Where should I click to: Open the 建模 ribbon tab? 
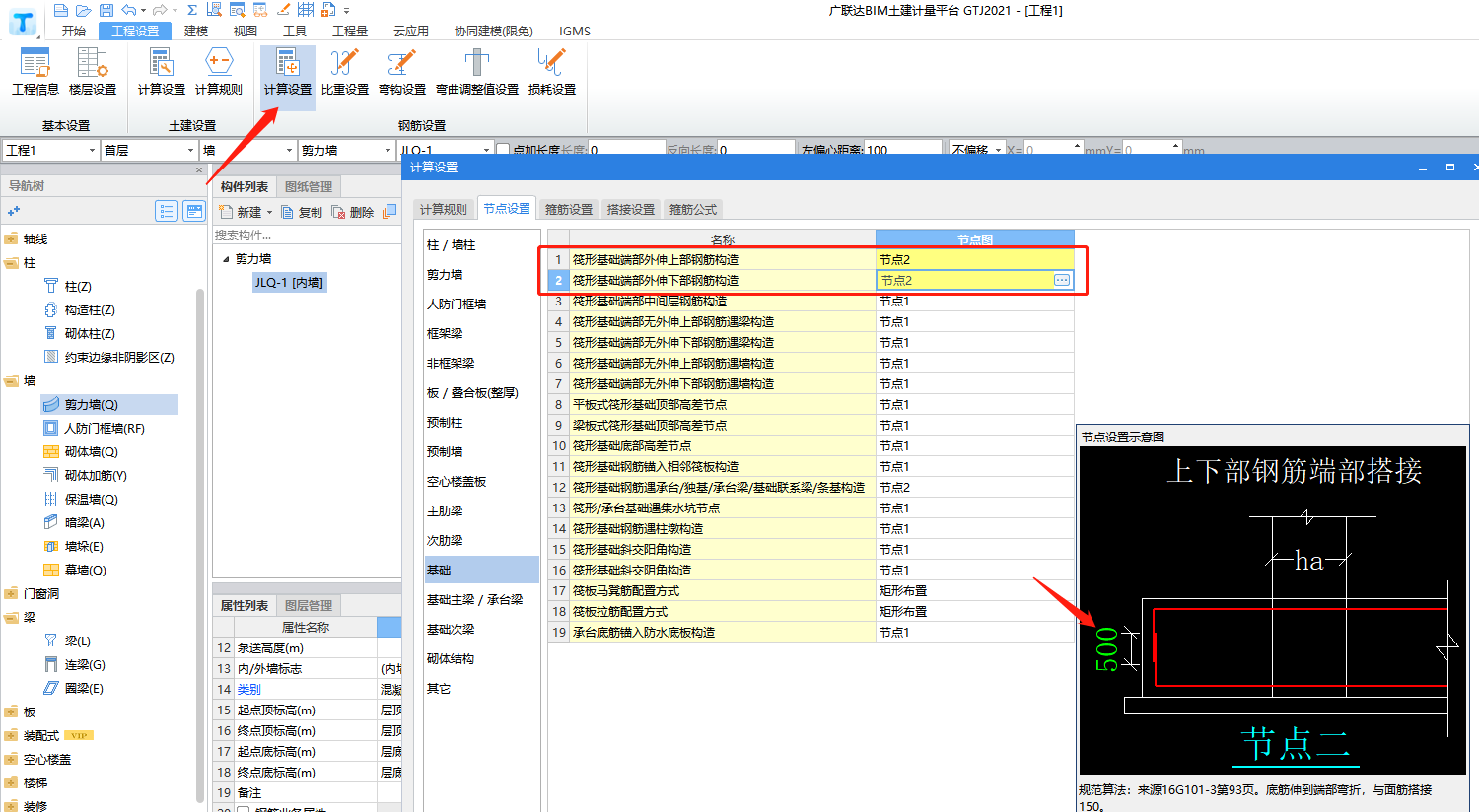click(196, 31)
